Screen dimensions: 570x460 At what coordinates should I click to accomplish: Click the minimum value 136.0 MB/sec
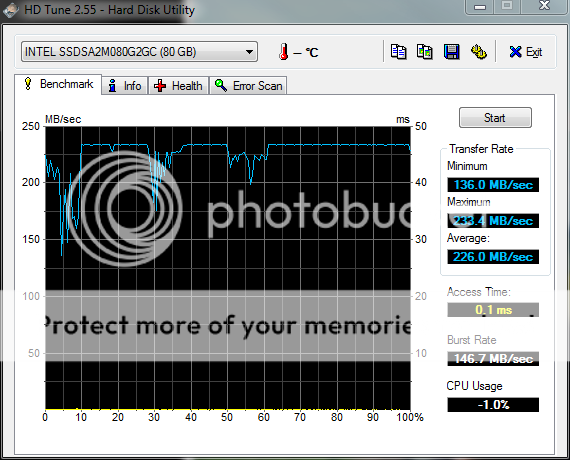pos(493,185)
